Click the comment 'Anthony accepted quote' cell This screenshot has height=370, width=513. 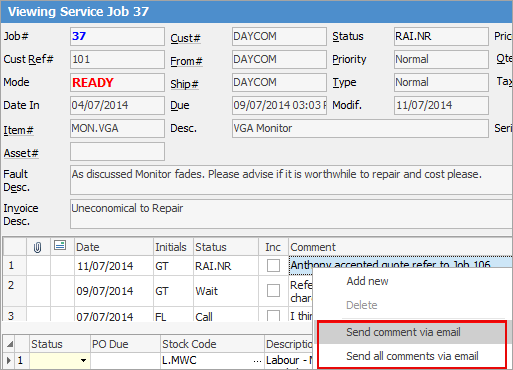400,265
